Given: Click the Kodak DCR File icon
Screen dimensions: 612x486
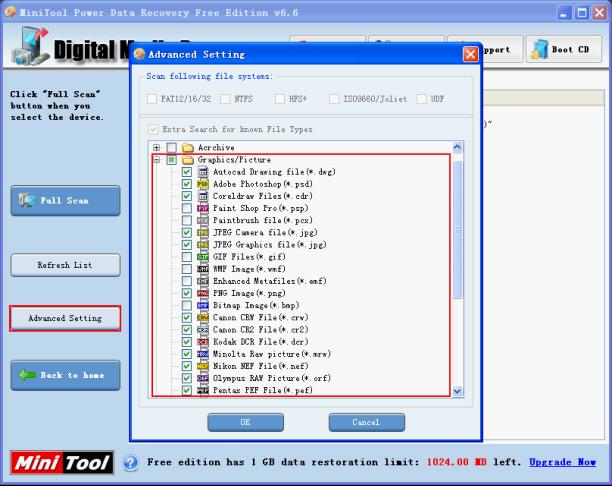Looking at the screenshot, I should [203, 342].
